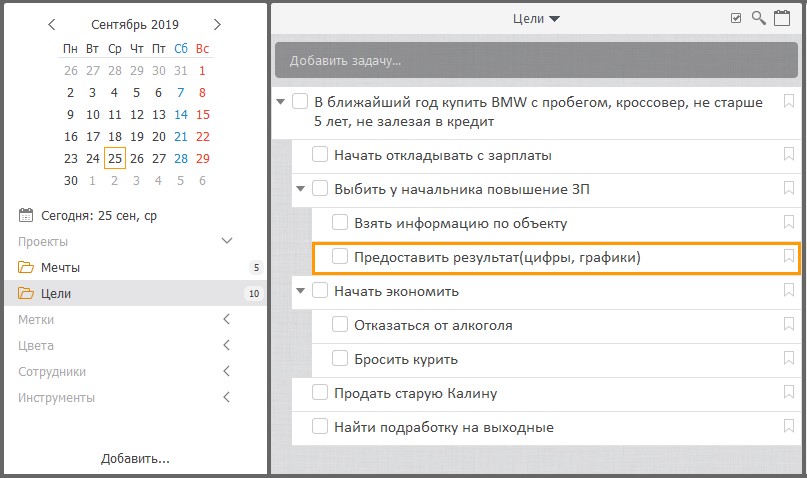The image size is (807, 478).
Task: Select September 14 in calendar
Action: click(181, 114)
